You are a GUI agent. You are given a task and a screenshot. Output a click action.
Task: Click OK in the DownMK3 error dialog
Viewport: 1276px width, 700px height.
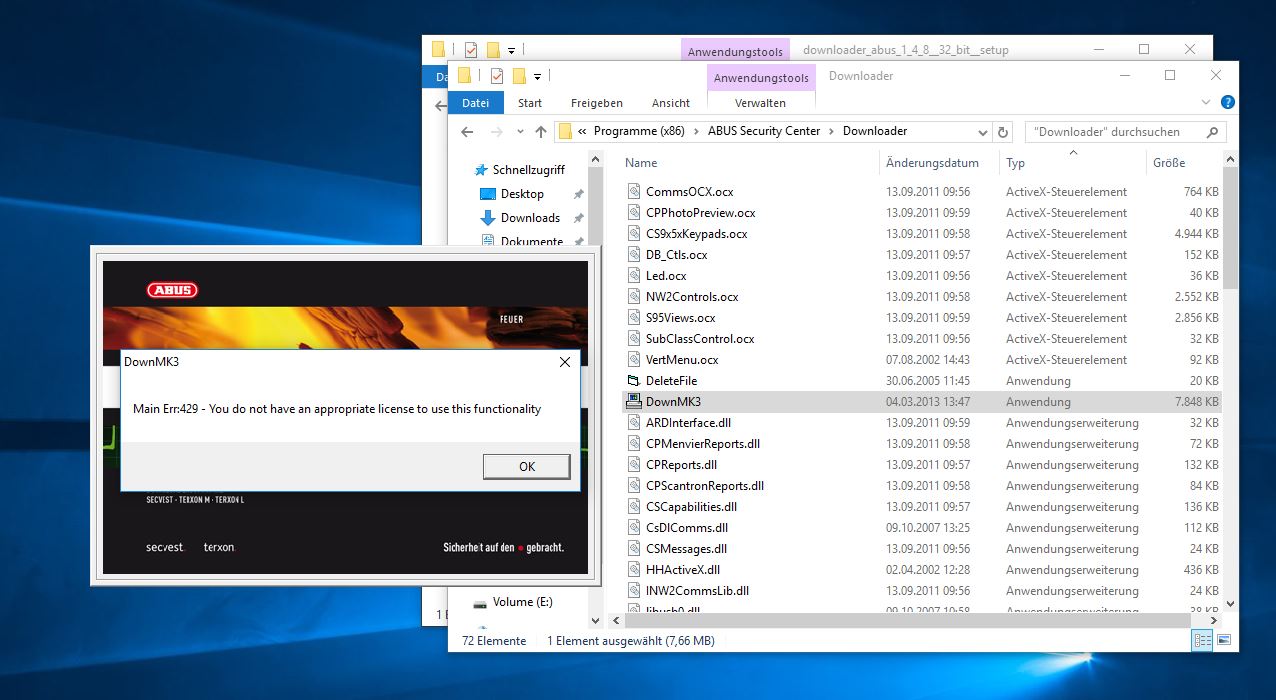[526, 466]
